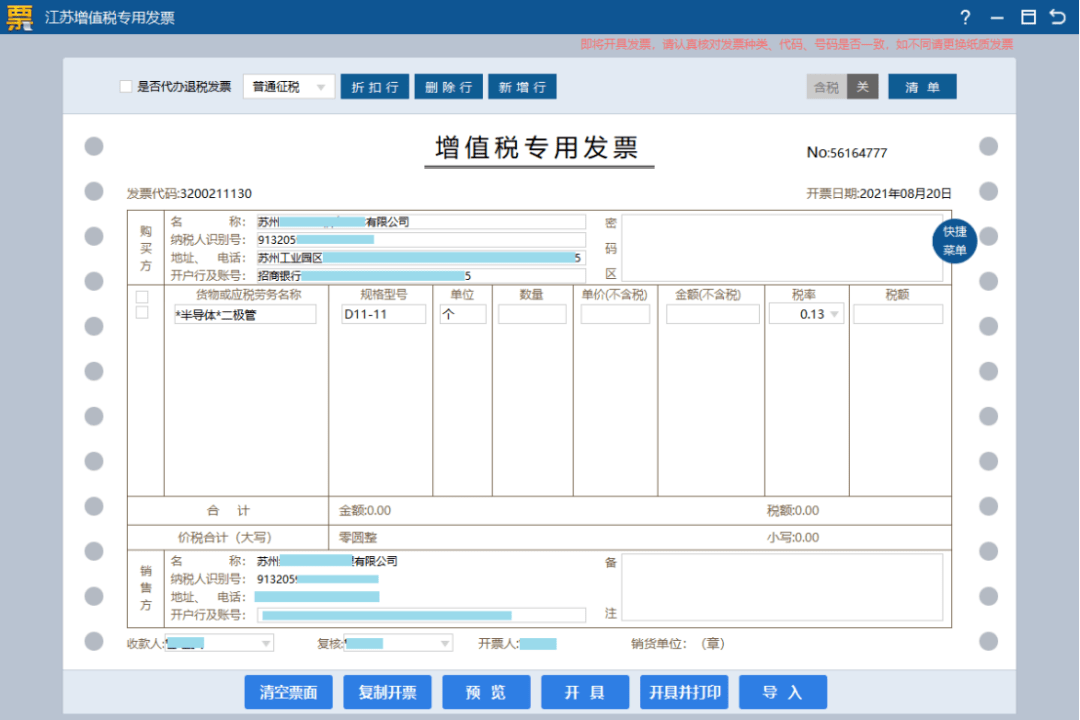Click the 导入 import button
1080x720 pixels.
(783, 692)
